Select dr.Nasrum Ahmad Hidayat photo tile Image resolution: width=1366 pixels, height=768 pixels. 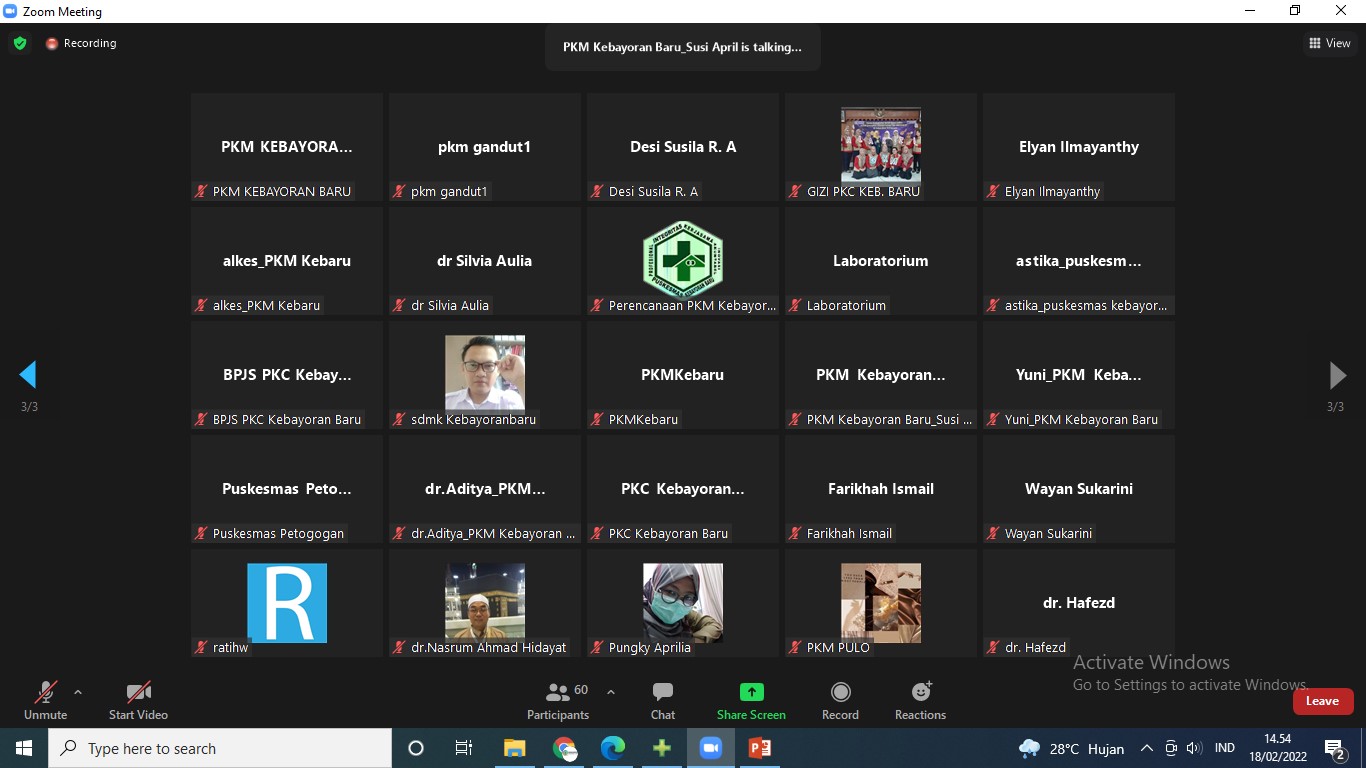(x=485, y=603)
